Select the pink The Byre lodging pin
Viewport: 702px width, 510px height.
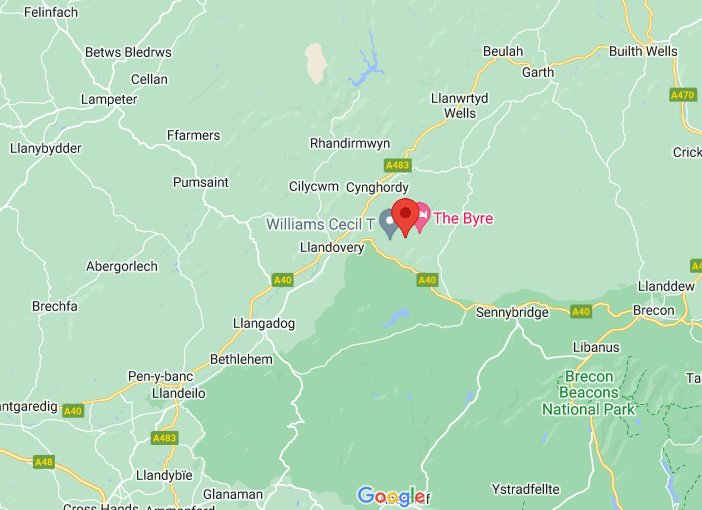pos(422,217)
